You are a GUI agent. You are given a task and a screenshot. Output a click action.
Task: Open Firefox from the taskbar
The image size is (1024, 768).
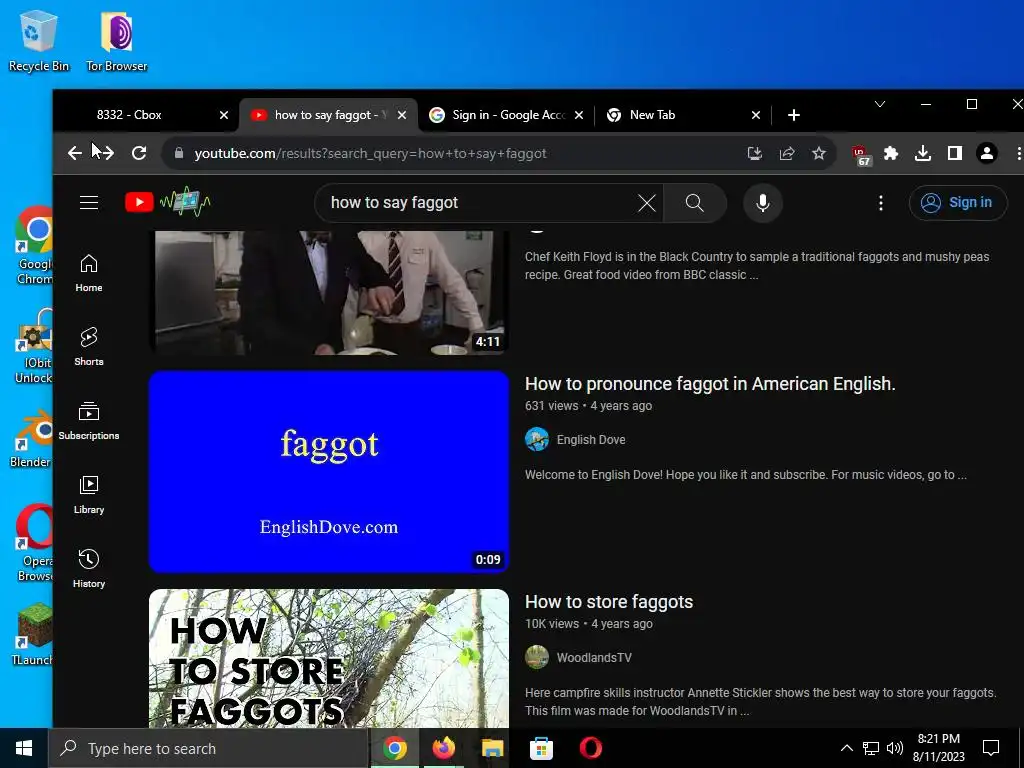coord(443,748)
